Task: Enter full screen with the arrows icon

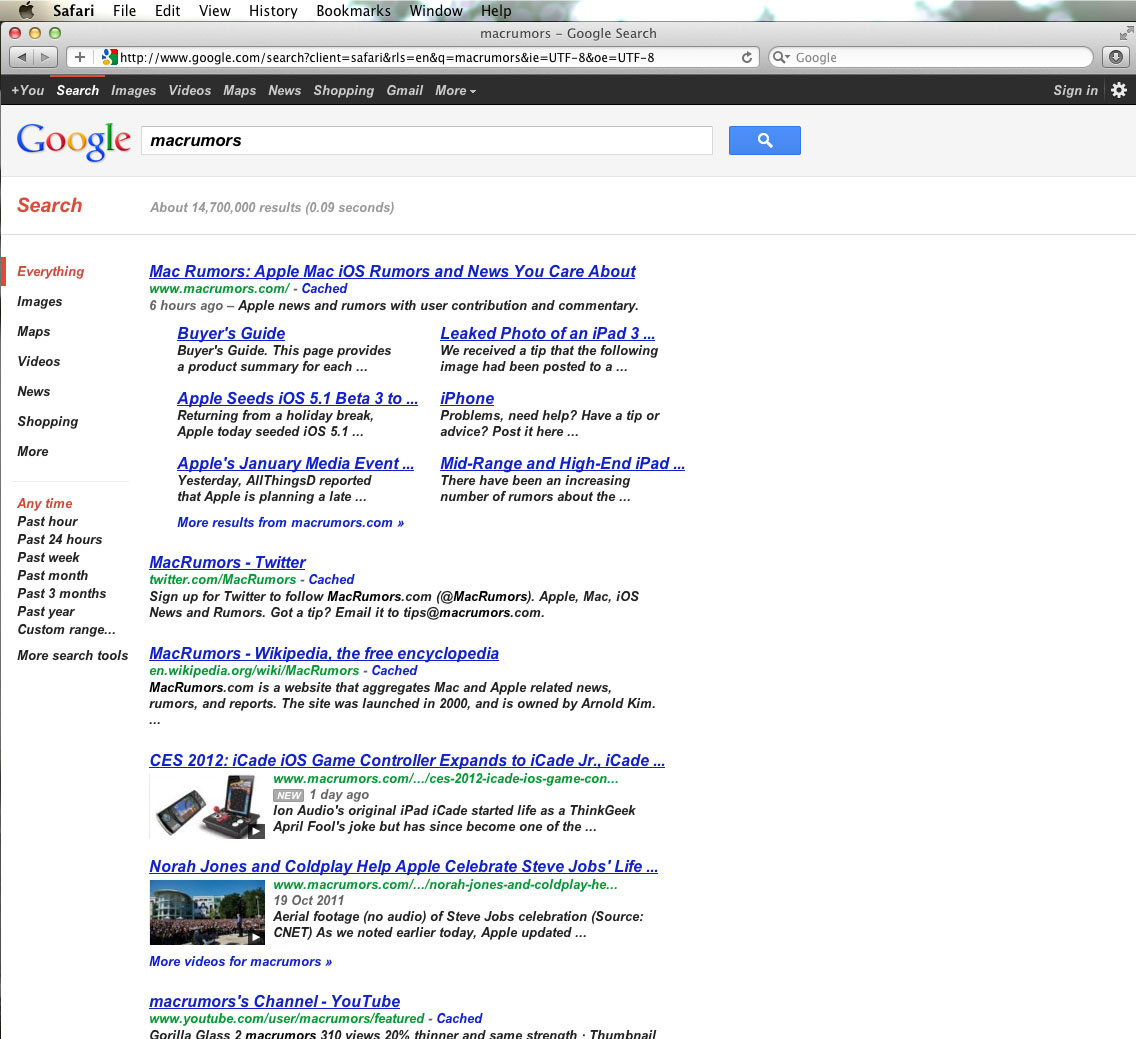Action: (x=1126, y=33)
